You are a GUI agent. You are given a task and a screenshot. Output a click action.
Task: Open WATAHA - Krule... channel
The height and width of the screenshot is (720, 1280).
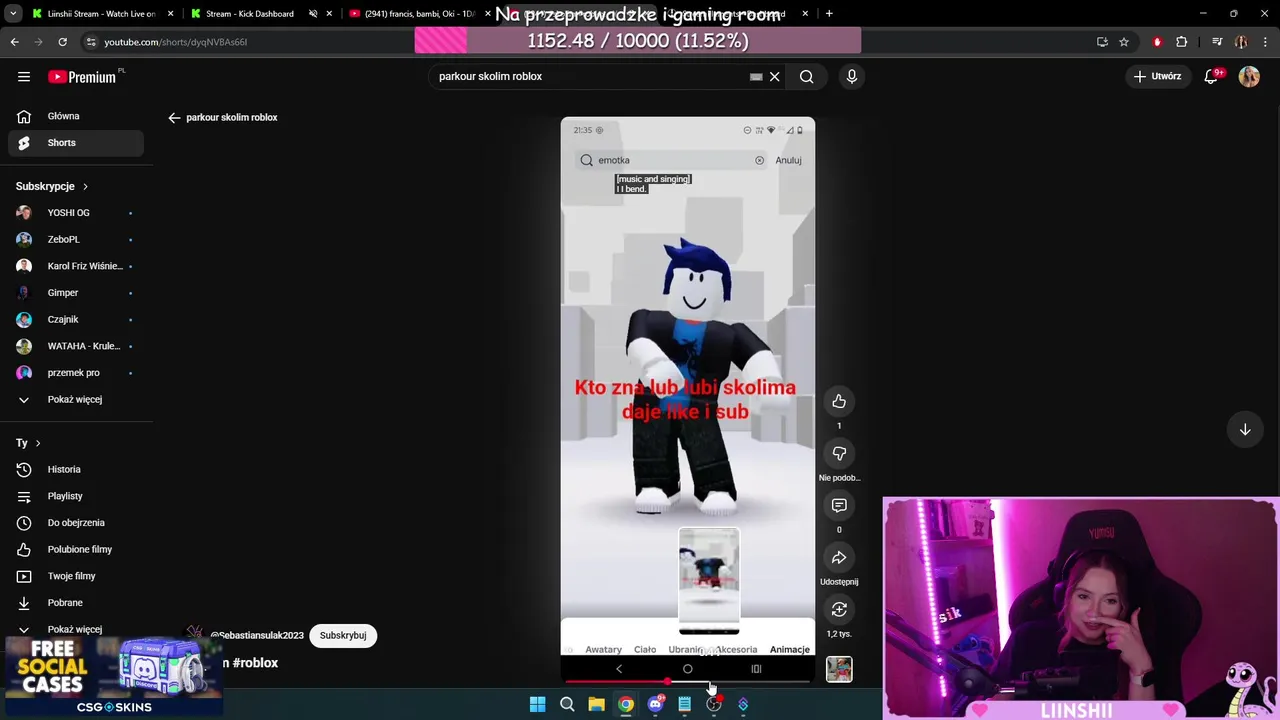click(x=75, y=346)
